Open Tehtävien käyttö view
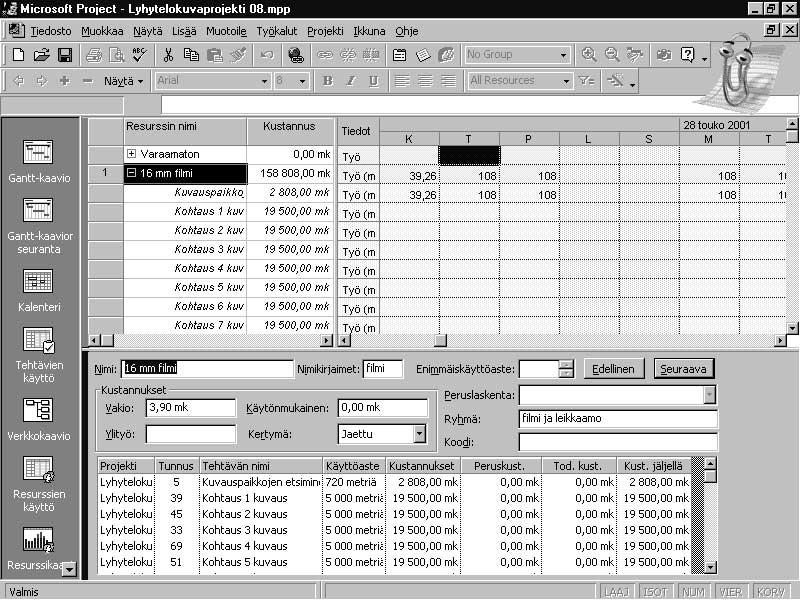The width and height of the screenshot is (800, 600). coord(39,355)
